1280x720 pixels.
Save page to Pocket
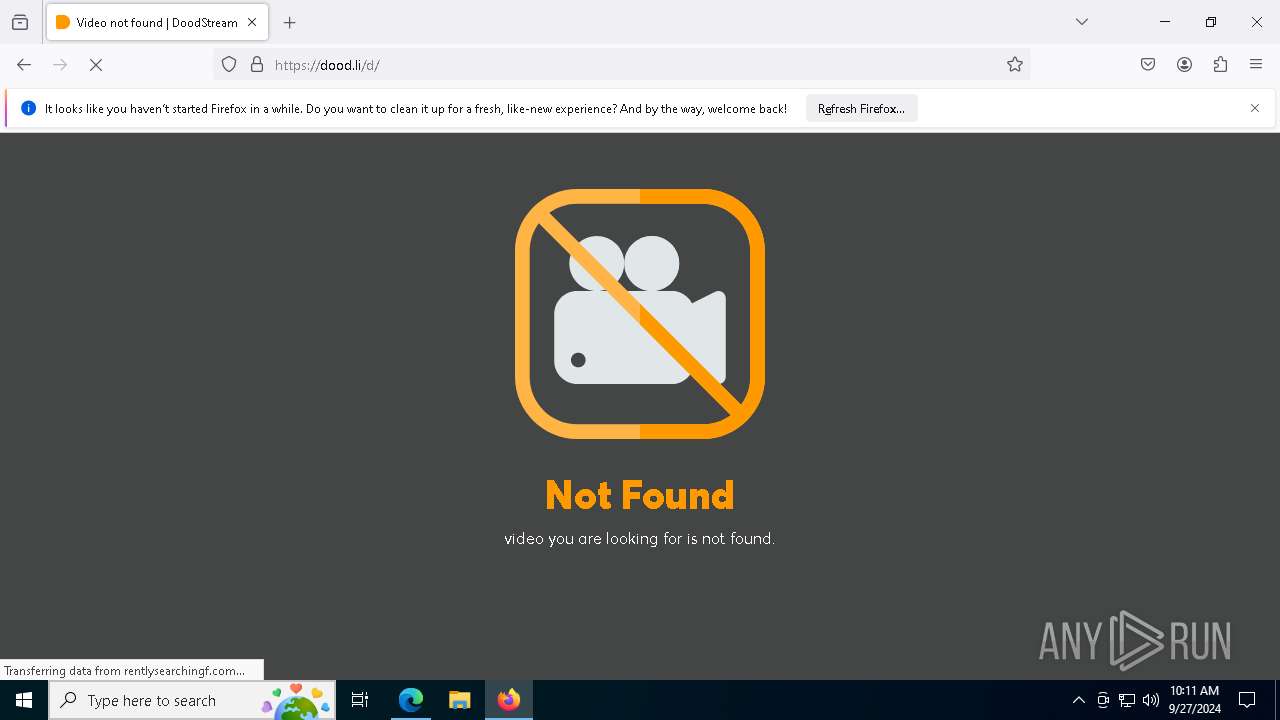point(1148,64)
